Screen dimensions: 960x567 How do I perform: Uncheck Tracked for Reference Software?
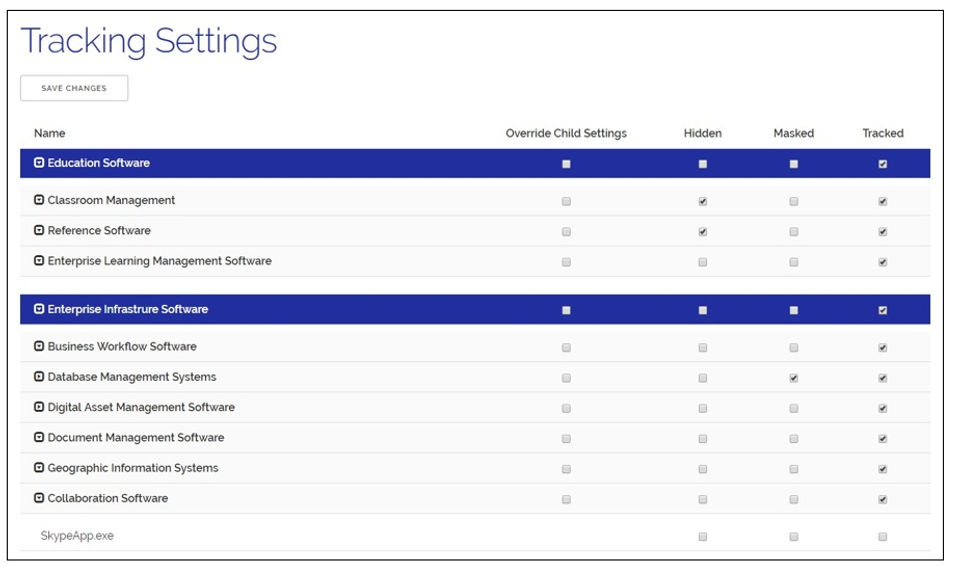883,232
